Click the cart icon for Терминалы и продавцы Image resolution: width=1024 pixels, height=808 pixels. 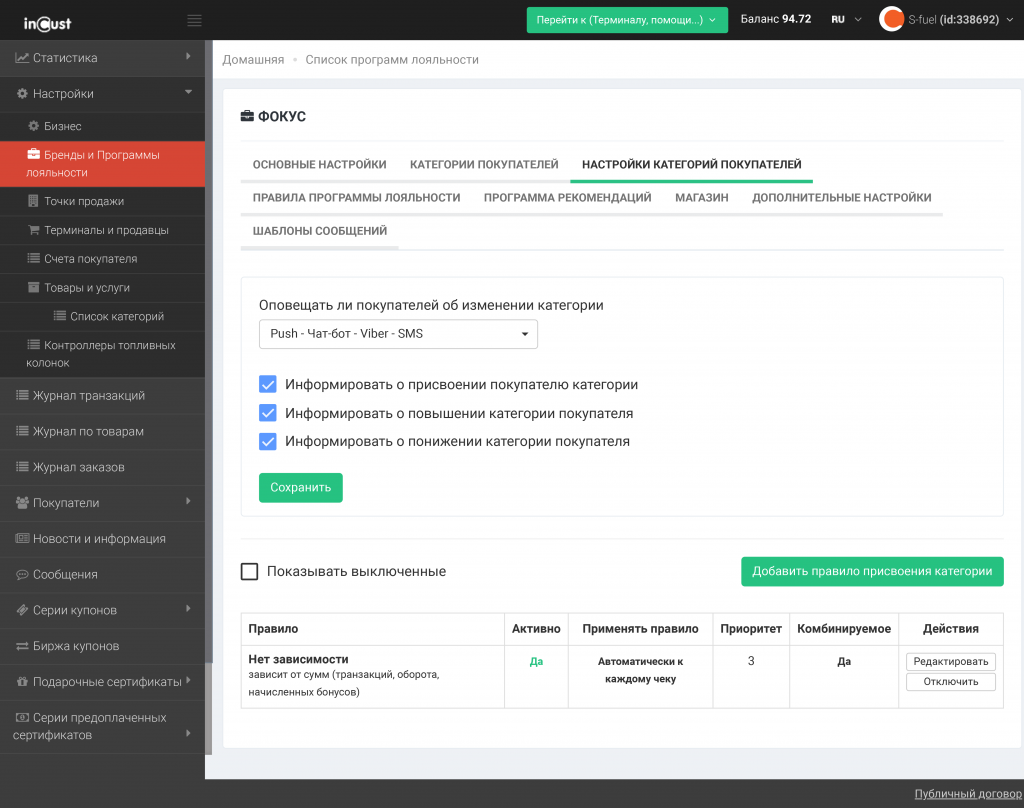pyautogui.click(x=34, y=230)
